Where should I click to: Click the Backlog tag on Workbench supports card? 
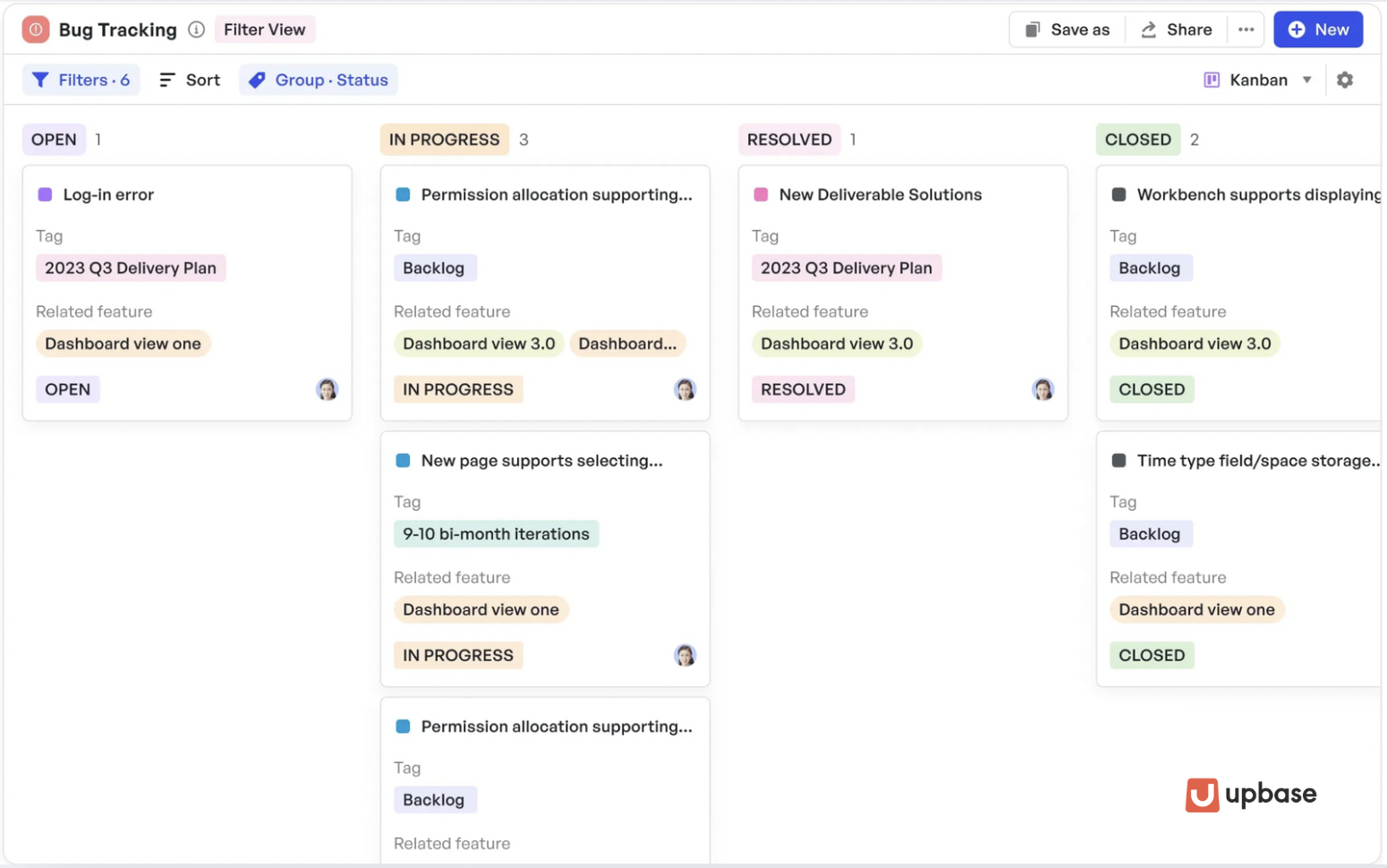1150,268
